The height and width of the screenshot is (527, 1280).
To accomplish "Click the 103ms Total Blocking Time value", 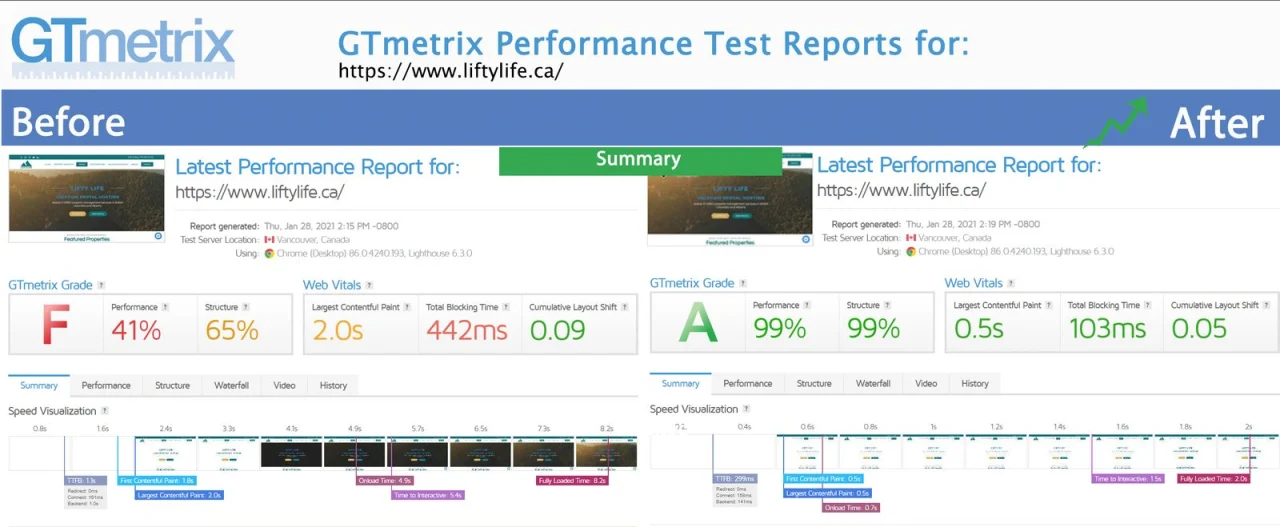I will point(1108,329).
